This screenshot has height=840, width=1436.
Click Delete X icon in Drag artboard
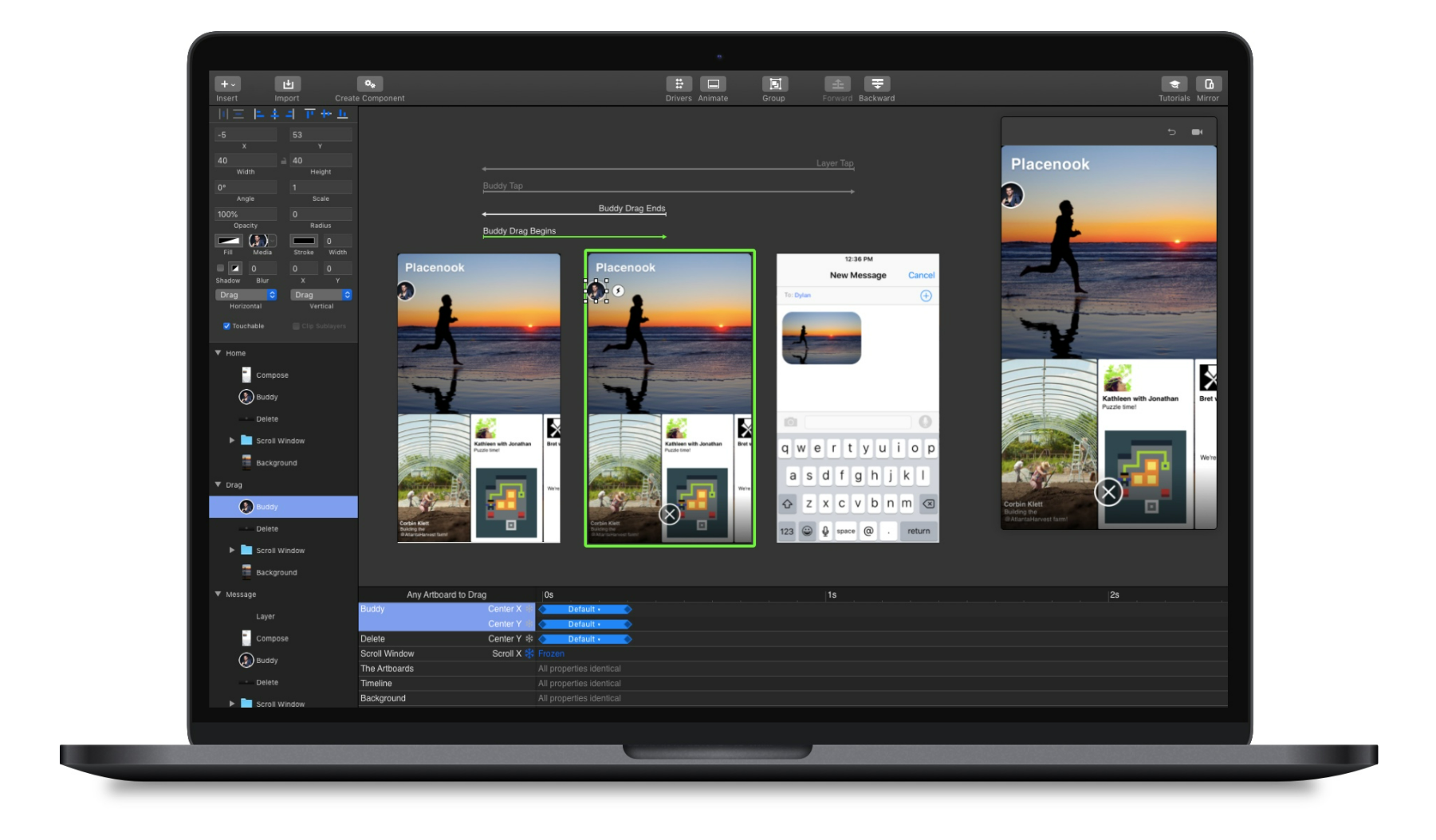pos(670,514)
